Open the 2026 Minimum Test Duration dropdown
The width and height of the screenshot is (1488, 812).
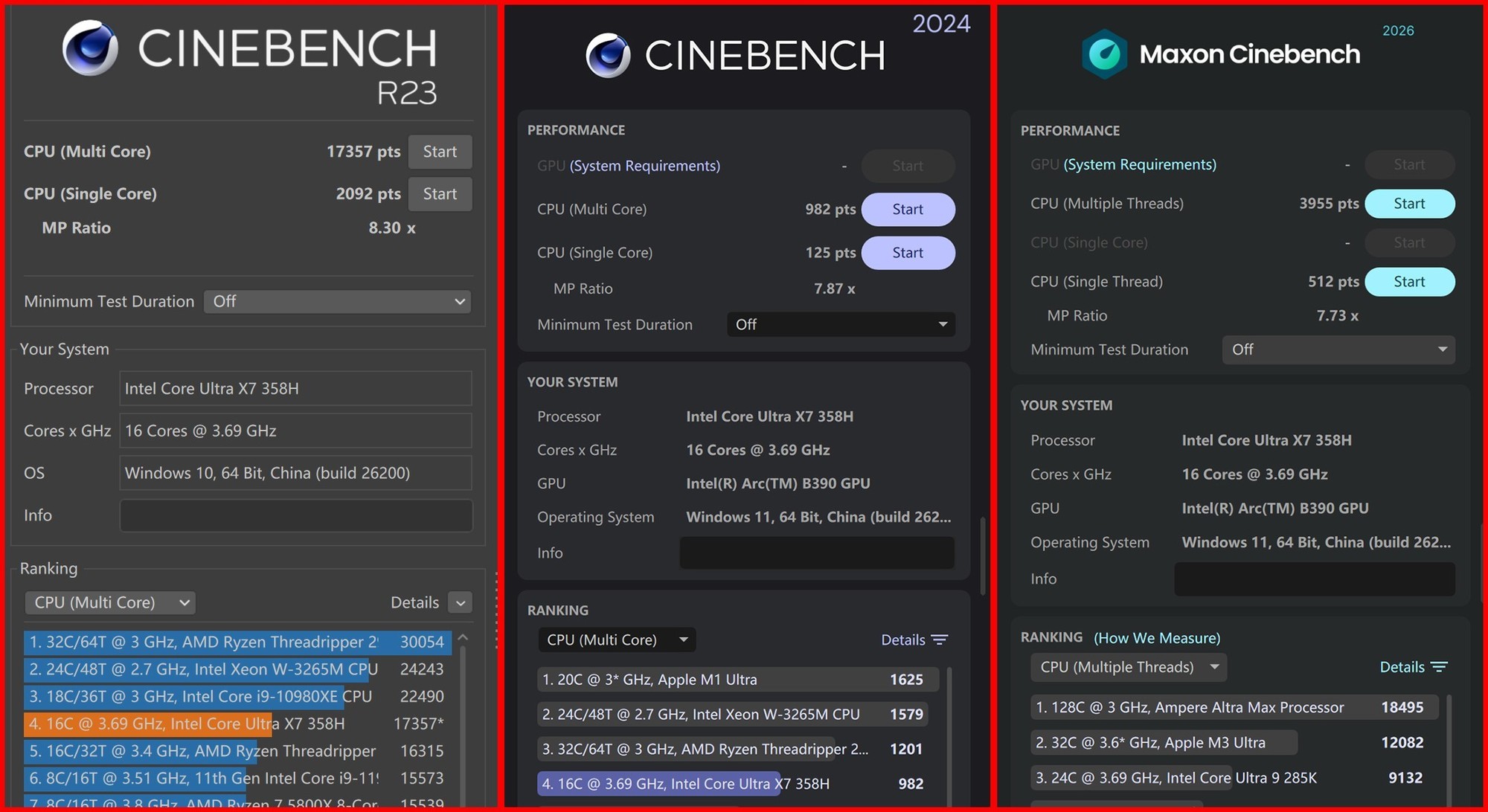coord(1338,349)
